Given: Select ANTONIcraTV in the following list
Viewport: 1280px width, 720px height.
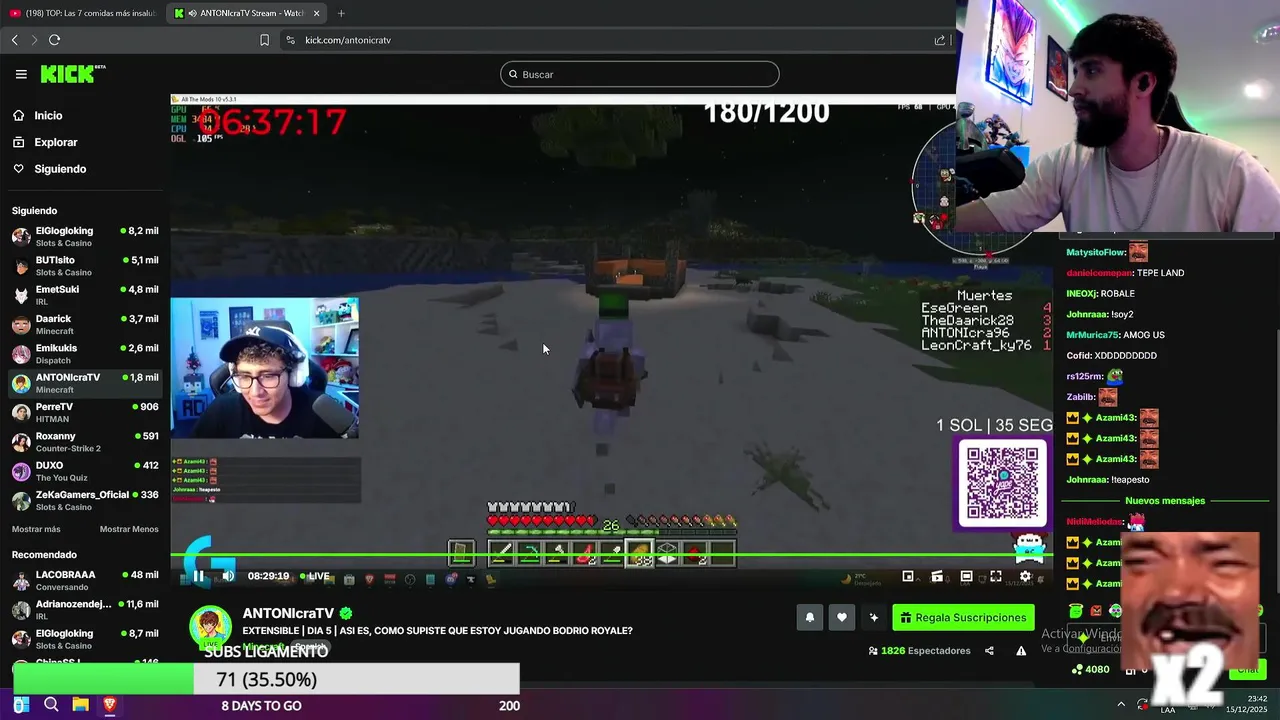Looking at the screenshot, I should coord(85,383).
